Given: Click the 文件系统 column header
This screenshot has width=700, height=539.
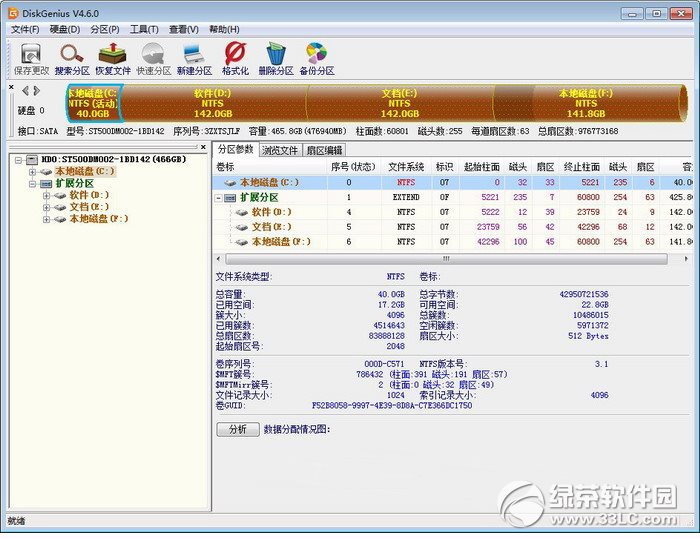Looking at the screenshot, I should [x=406, y=167].
